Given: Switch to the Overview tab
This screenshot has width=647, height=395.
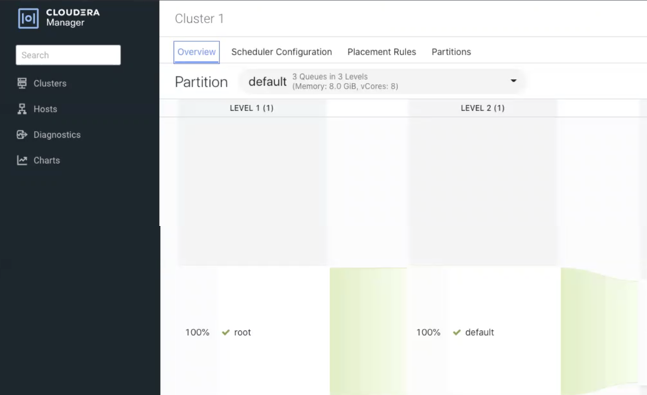Looking at the screenshot, I should [x=196, y=52].
